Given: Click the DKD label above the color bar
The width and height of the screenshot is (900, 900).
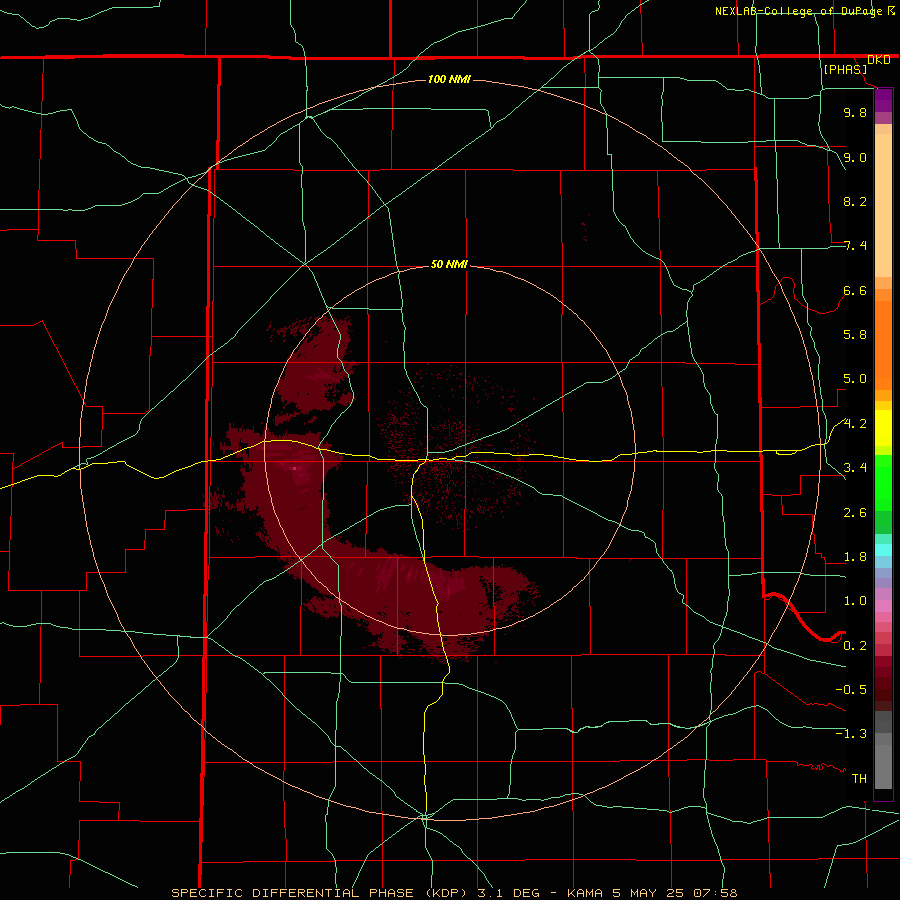Looking at the screenshot, I should point(879,60).
